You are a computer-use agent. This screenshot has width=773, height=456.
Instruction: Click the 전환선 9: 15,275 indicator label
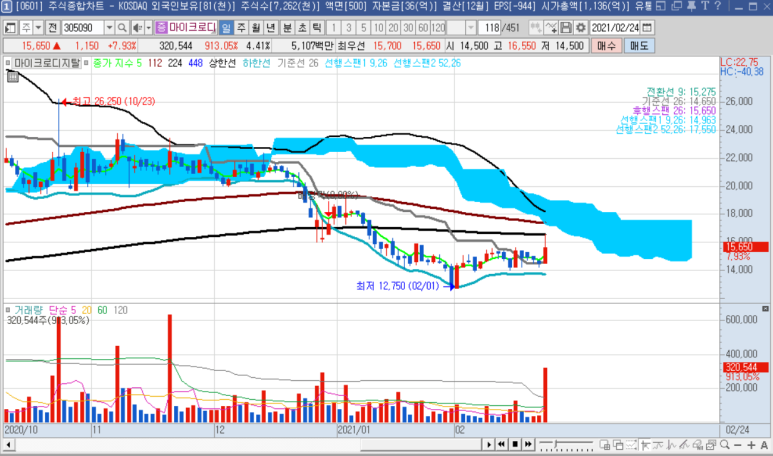click(681, 92)
